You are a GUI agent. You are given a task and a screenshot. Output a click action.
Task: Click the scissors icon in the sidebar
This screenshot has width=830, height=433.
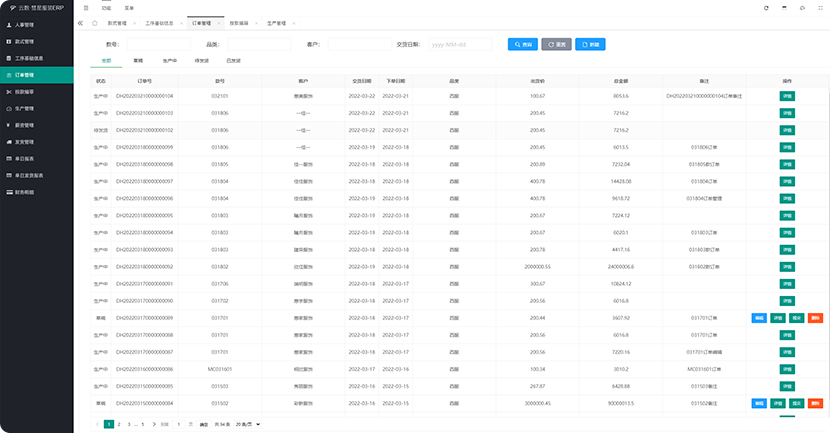9,92
